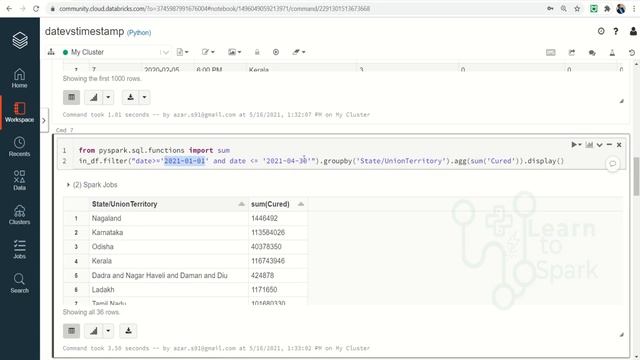Download lower results as CSV

pos(128,331)
